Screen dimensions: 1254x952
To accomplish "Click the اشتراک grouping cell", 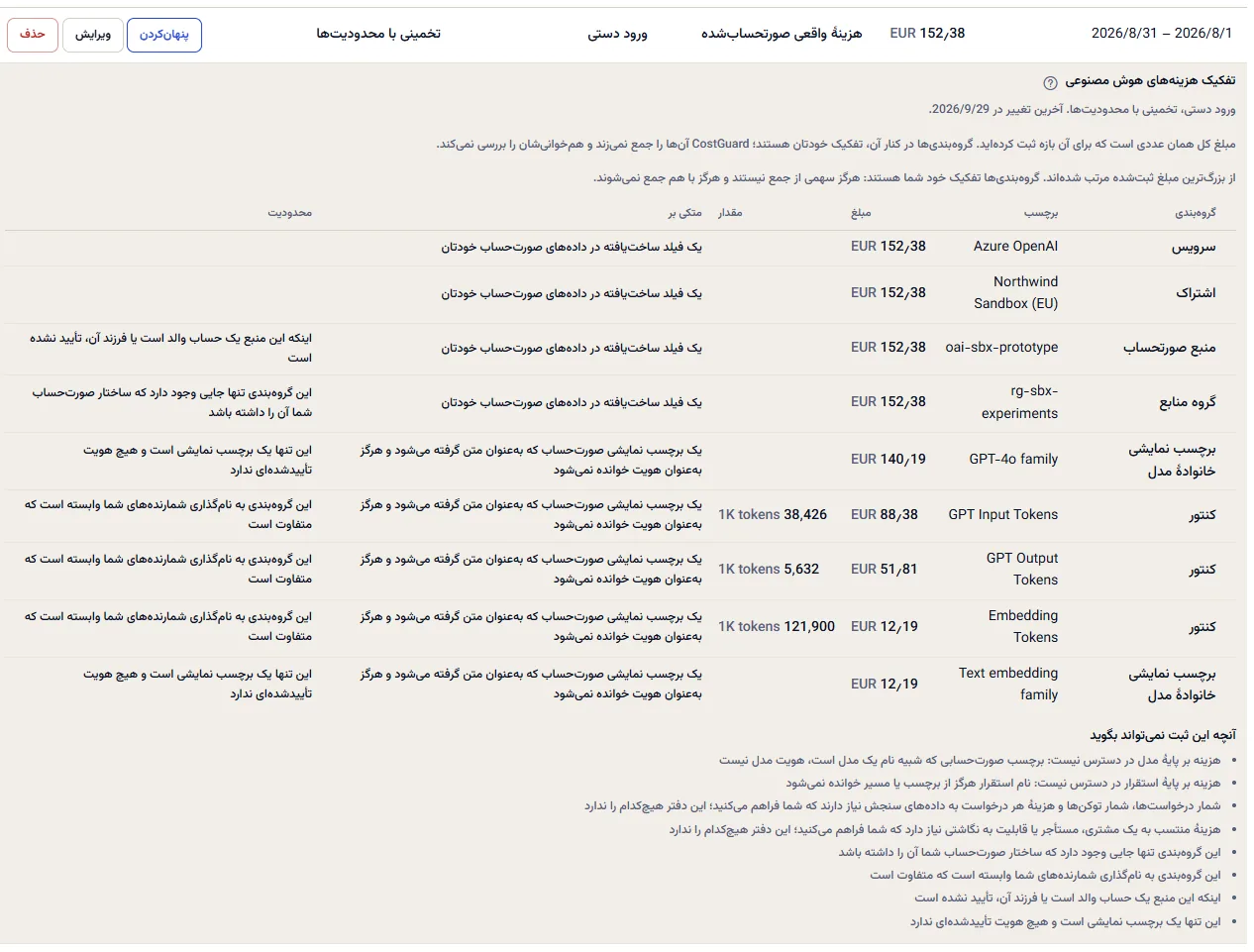I will (1196, 294).
